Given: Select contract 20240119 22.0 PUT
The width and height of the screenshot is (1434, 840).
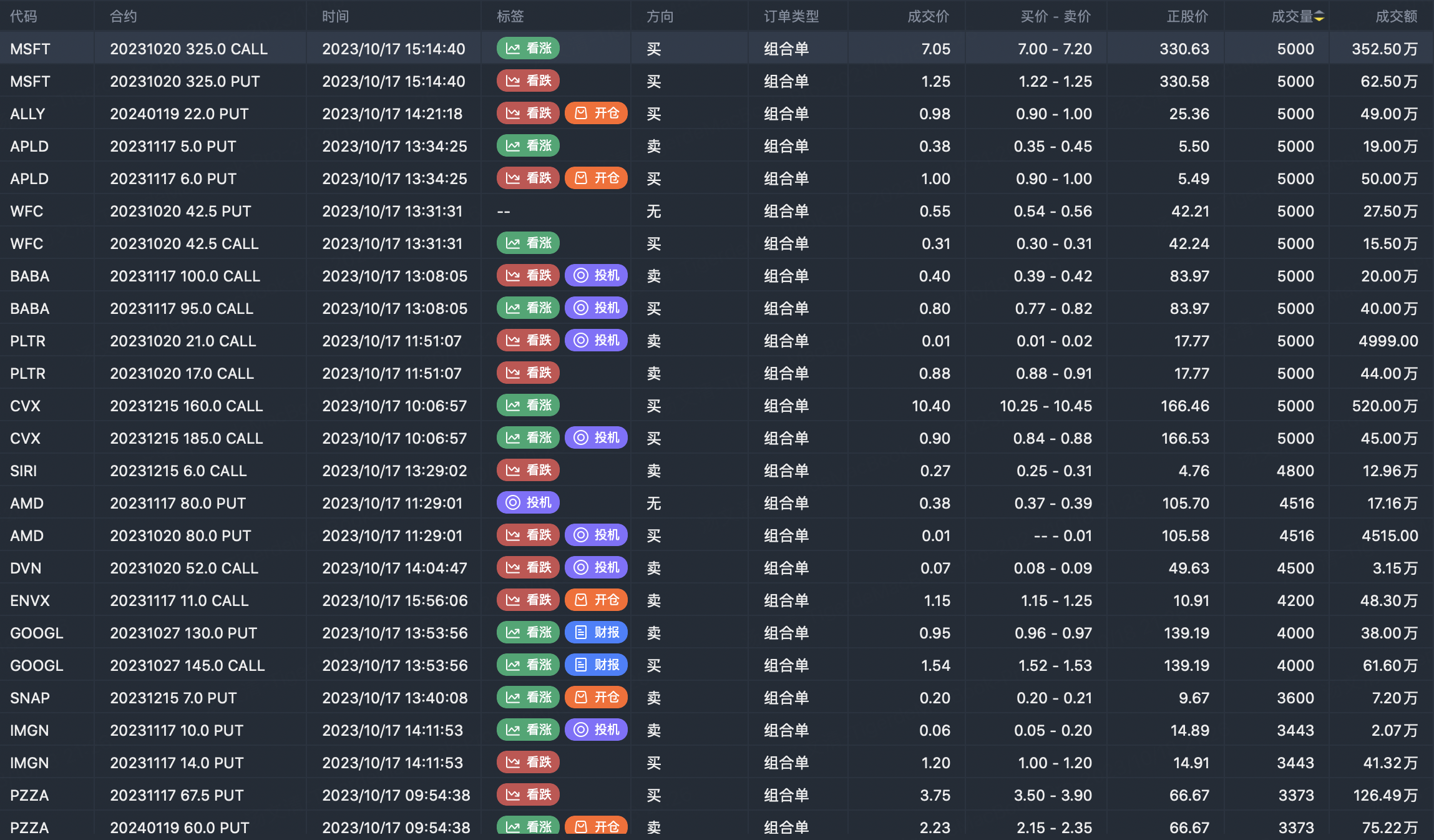Looking at the screenshot, I should 179,114.
